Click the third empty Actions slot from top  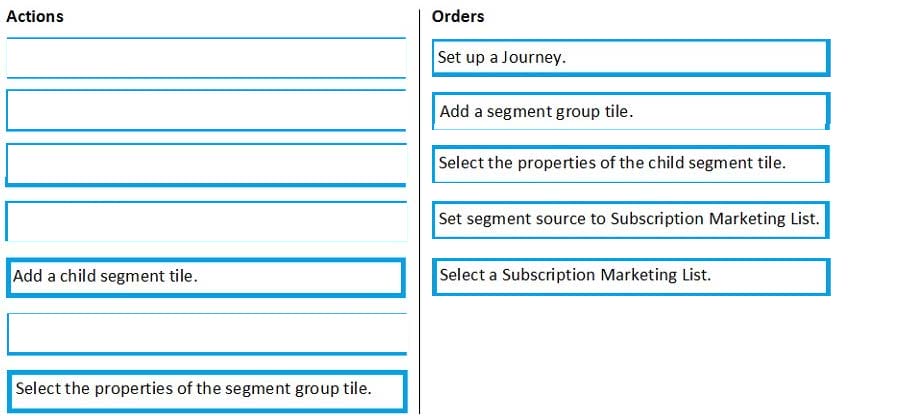pyautogui.click(x=205, y=164)
